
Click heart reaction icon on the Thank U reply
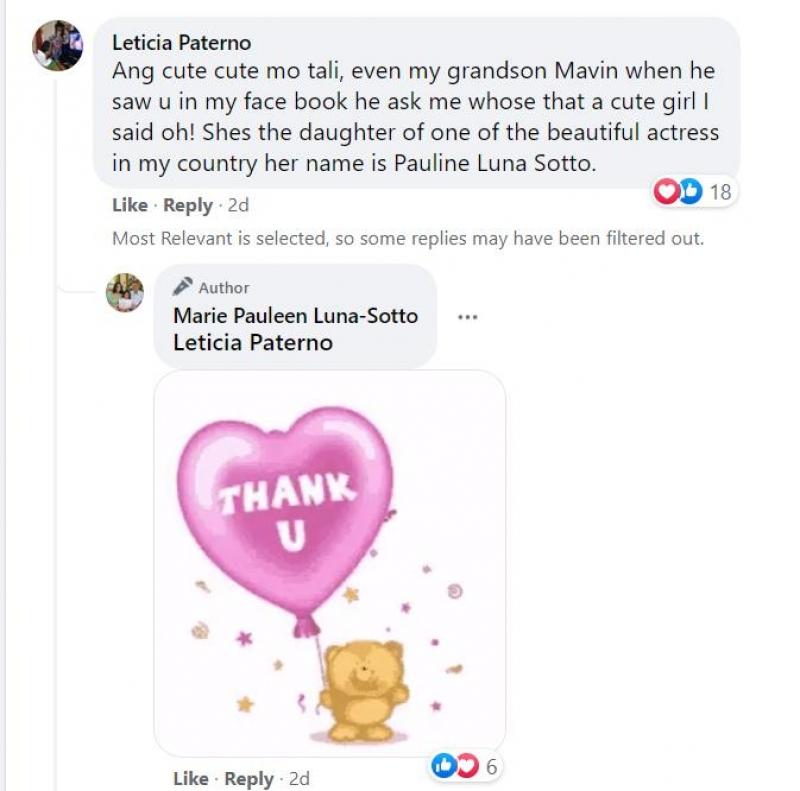(466, 766)
